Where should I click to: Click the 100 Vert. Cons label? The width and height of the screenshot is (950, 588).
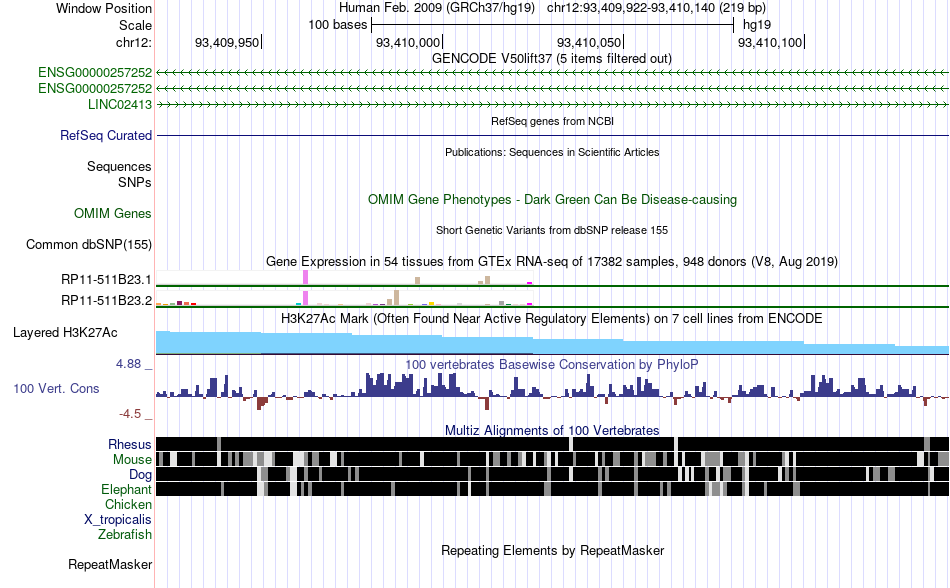56,389
